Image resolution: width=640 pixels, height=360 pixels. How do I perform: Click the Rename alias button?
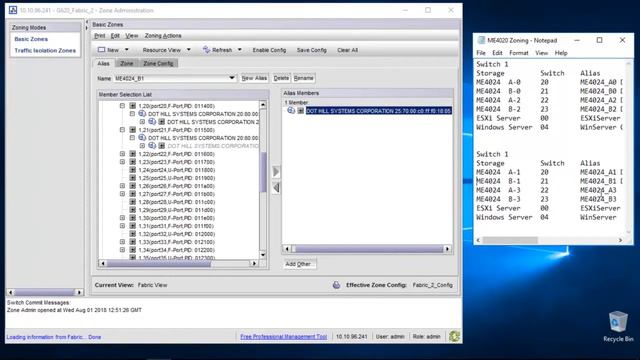click(x=304, y=78)
